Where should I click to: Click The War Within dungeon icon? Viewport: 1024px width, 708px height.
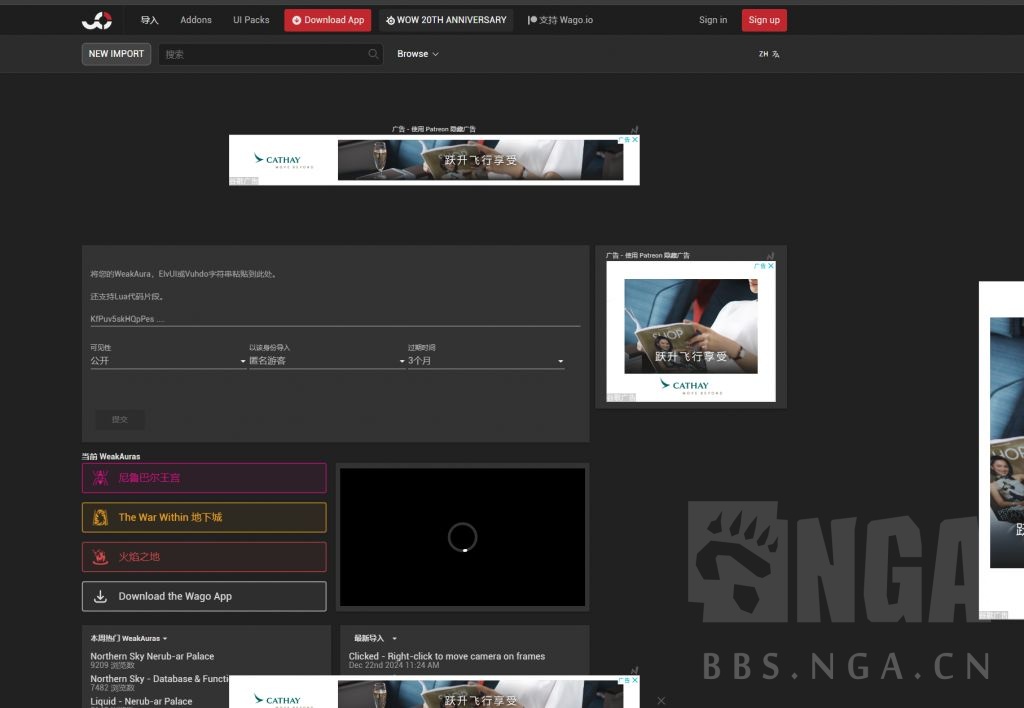pyautogui.click(x=100, y=517)
